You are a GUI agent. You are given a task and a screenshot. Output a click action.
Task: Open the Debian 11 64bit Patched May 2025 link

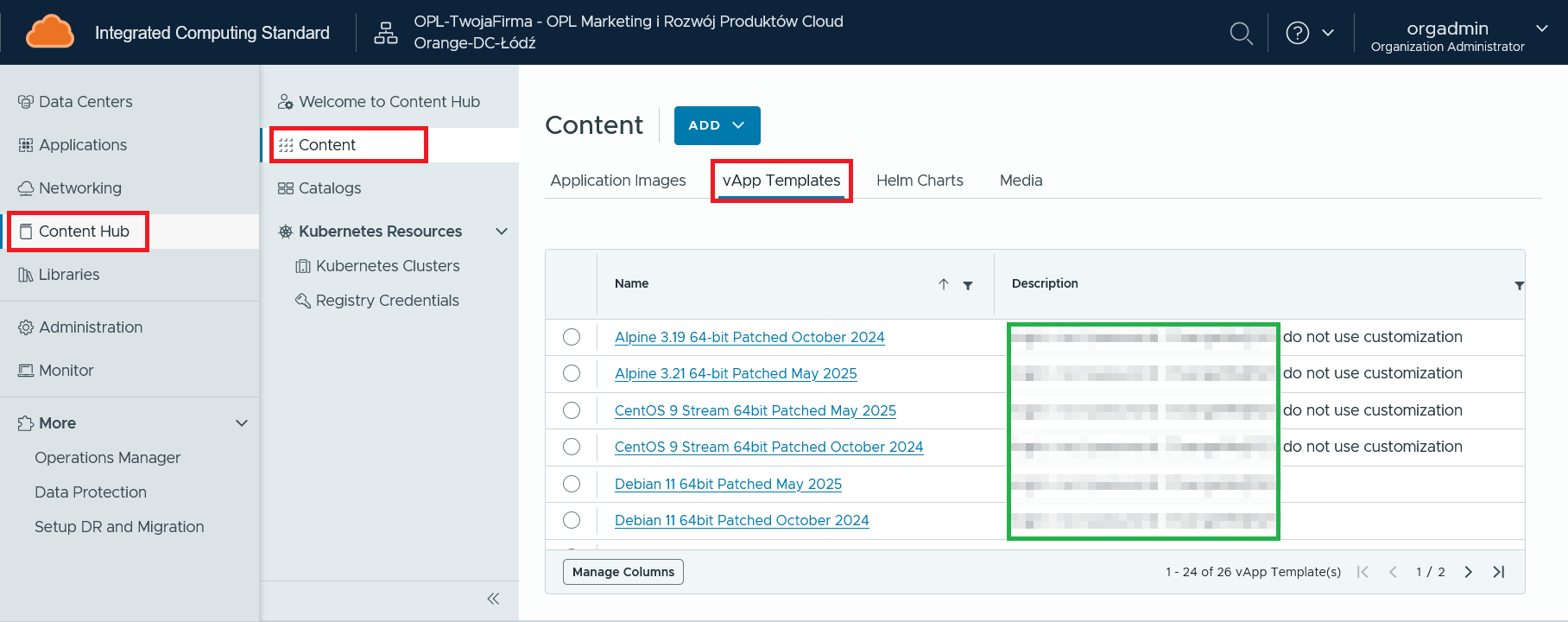[x=728, y=484]
